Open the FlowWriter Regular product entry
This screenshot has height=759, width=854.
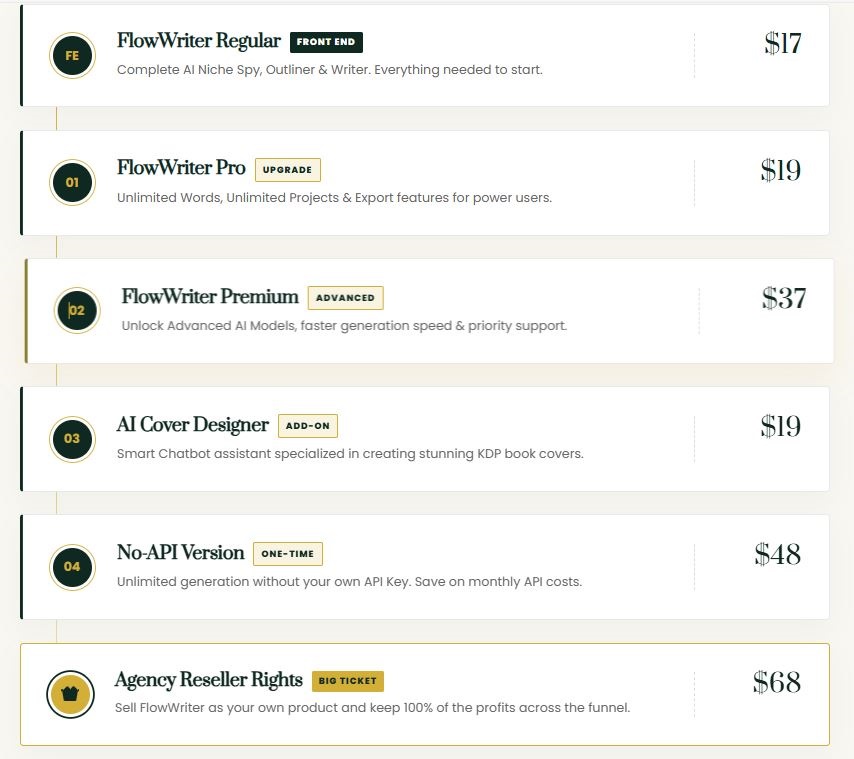198,41
